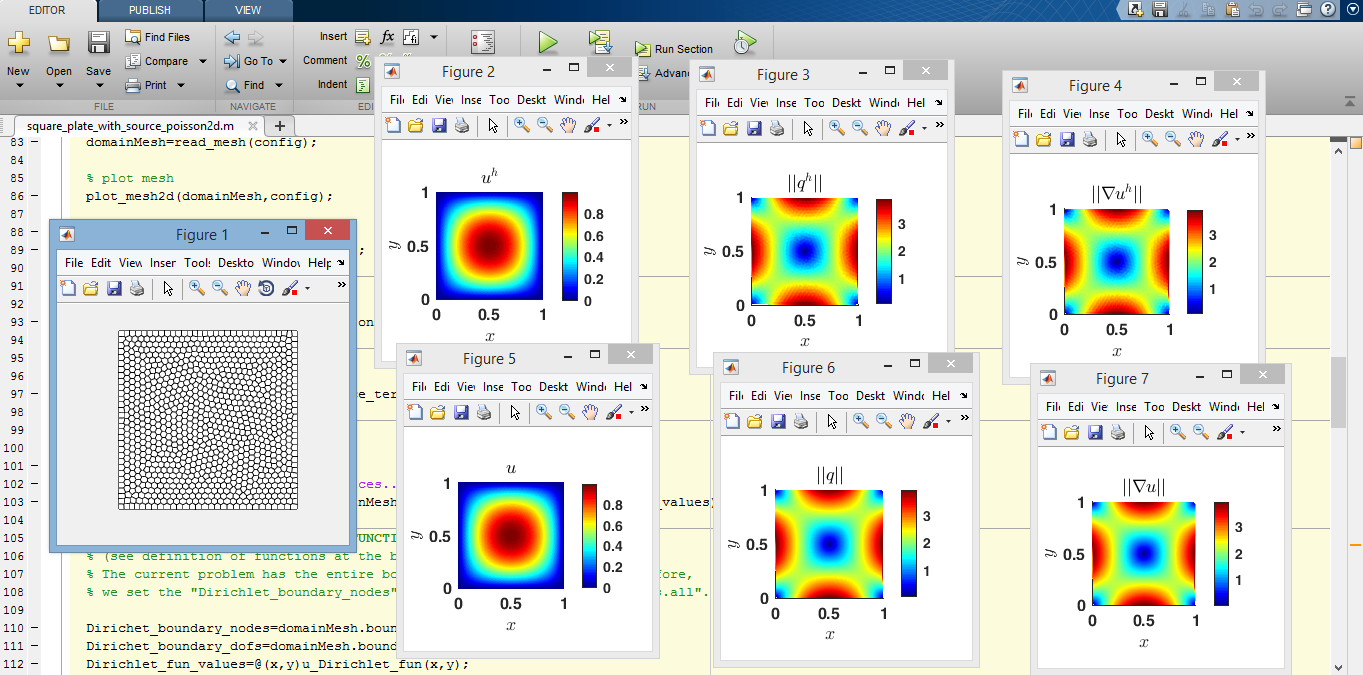
Task: Click the colorbar in Figure 7
Action: (1221, 553)
